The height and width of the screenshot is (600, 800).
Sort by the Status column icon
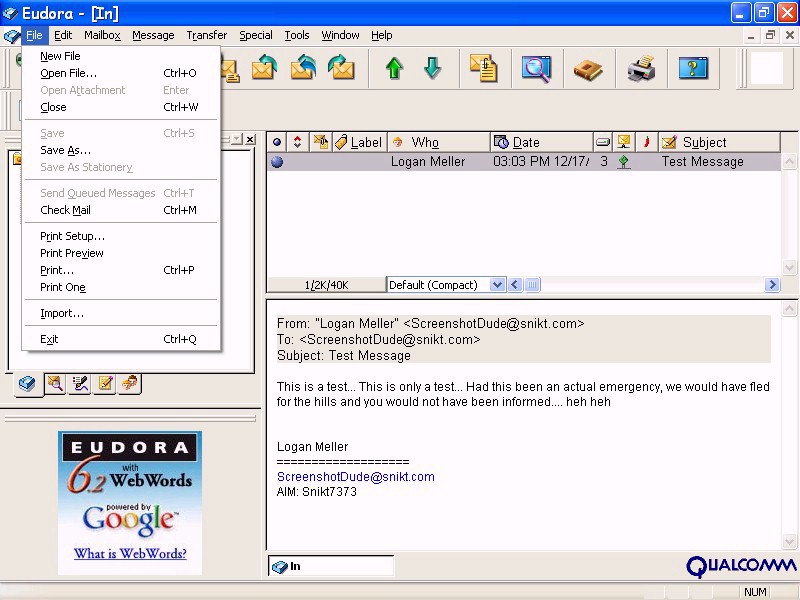tap(277, 142)
